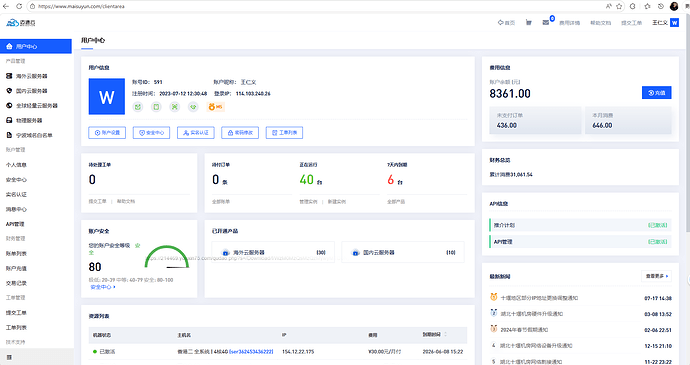Click 帮助文档 in the header
The height and width of the screenshot is (365, 690).
601,23
